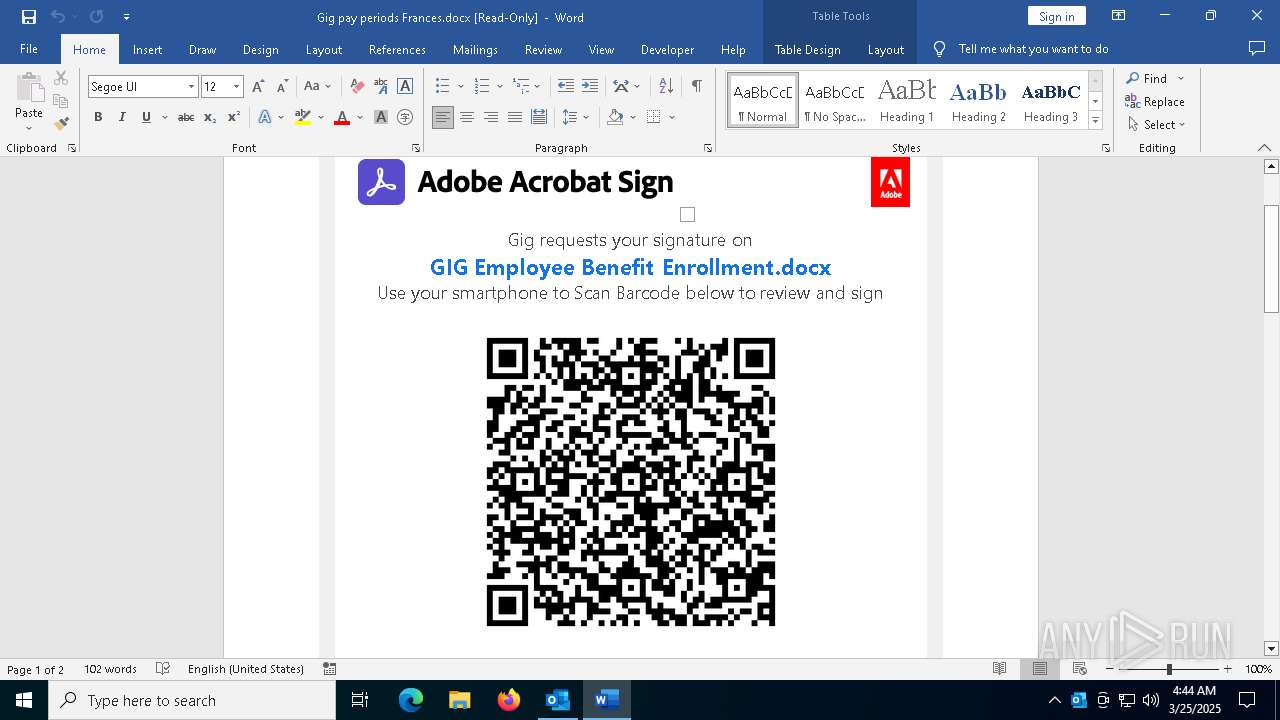Save the document with the floppy disk icon
Viewport: 1280px width, 720px height.
pyautogui.click(x=28, y=17)
